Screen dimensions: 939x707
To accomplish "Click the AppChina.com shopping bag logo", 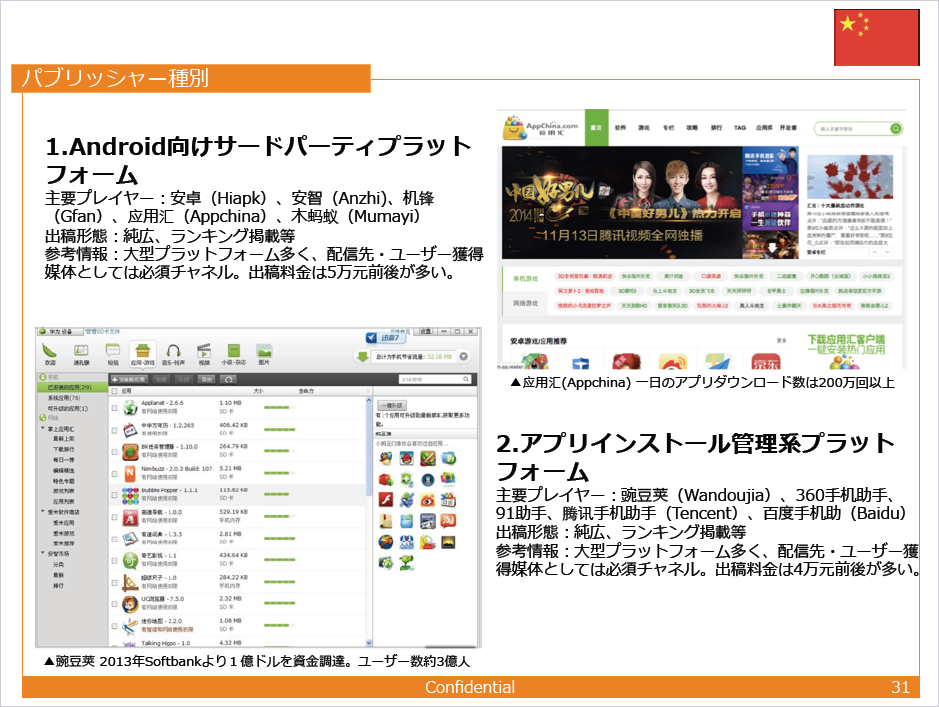I will click(514, 128).
